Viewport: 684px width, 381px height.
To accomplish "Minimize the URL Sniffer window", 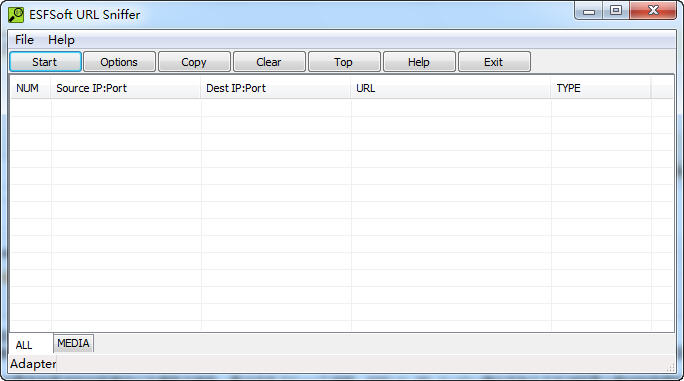I will pyautogui.click(x=589, y=11).
